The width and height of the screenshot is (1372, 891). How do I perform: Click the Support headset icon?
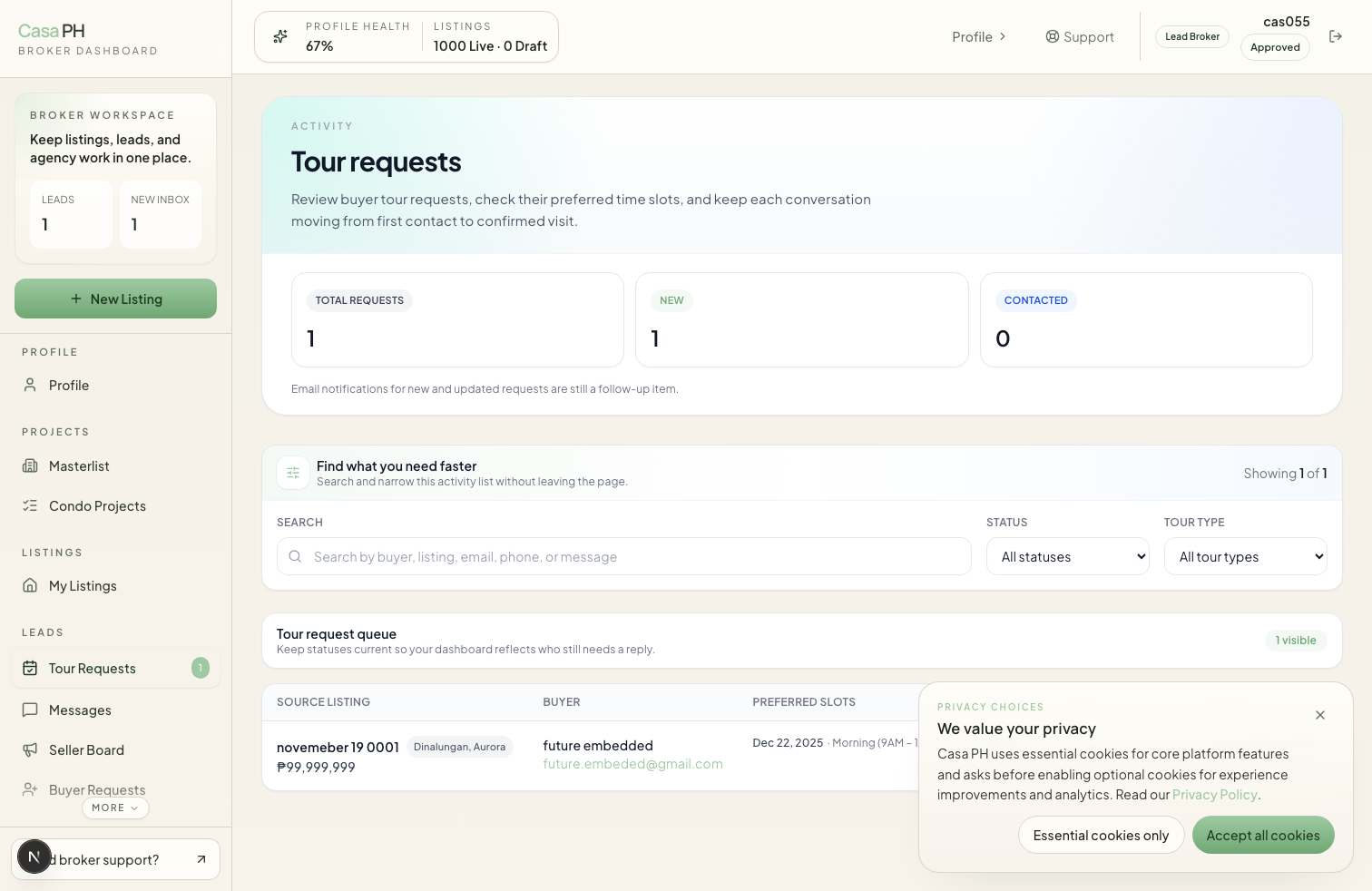[1052, 36]
